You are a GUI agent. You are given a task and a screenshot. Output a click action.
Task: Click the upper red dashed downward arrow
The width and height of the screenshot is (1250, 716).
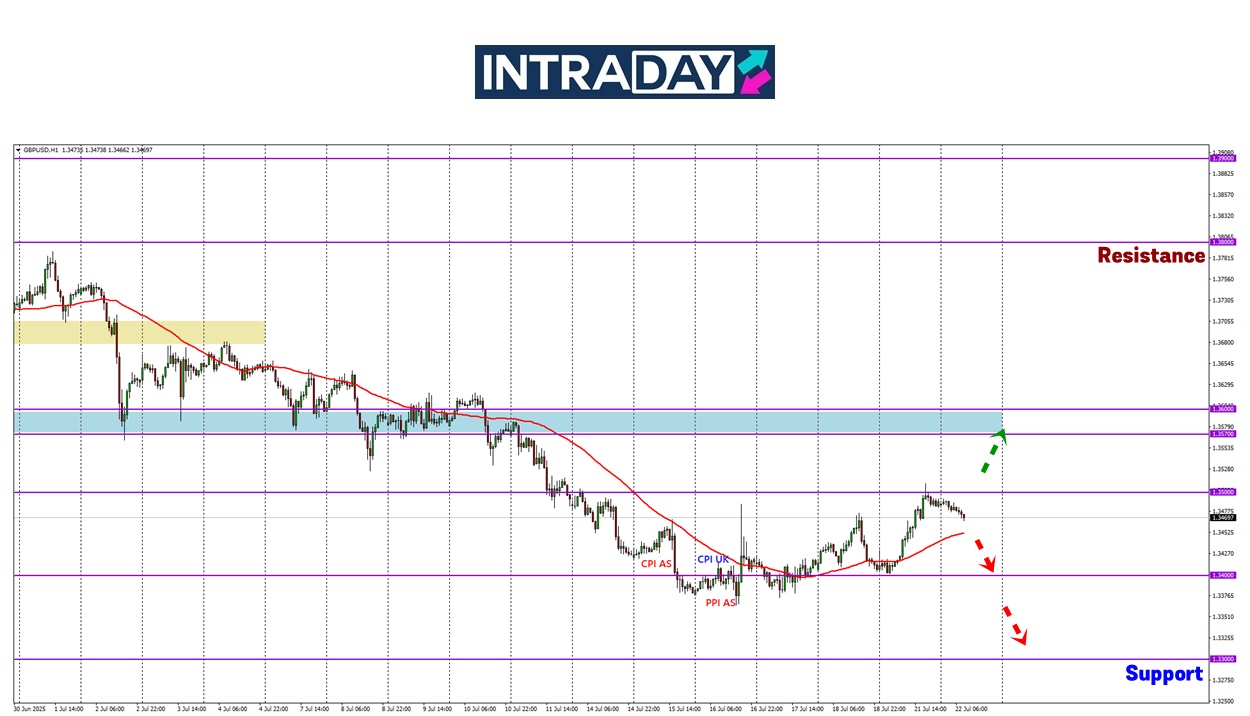pyautogui.click(x=985, y=555)
